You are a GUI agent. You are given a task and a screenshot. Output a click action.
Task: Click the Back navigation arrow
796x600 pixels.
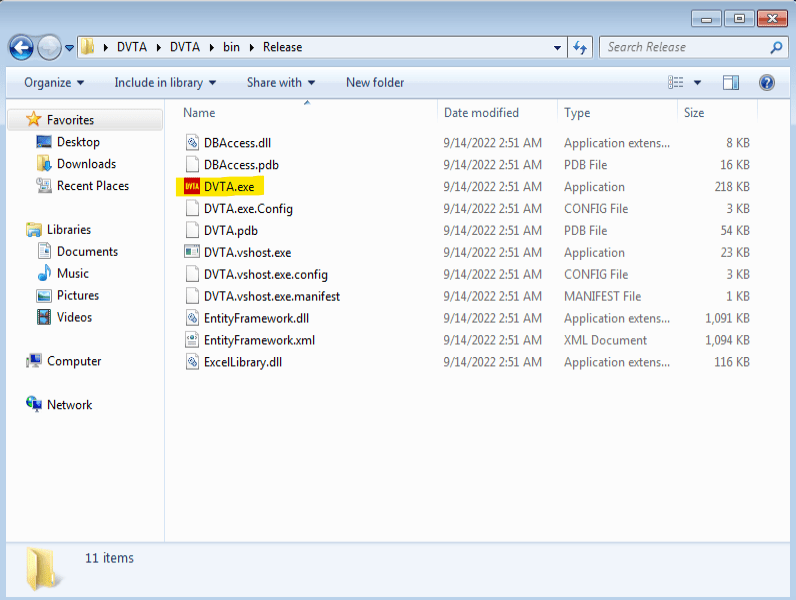(x=21, y=47)
